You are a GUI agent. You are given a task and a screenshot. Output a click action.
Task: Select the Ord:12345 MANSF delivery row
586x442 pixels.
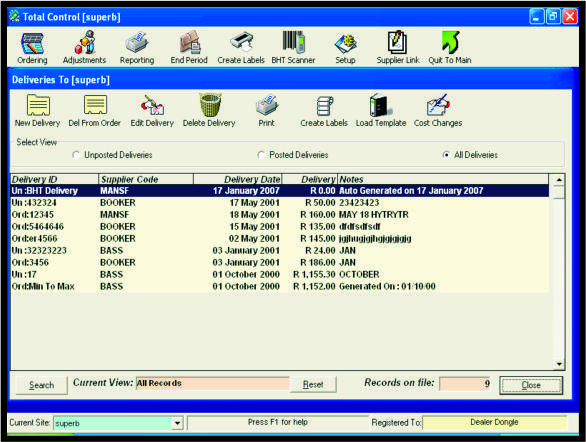coord(280,215)
